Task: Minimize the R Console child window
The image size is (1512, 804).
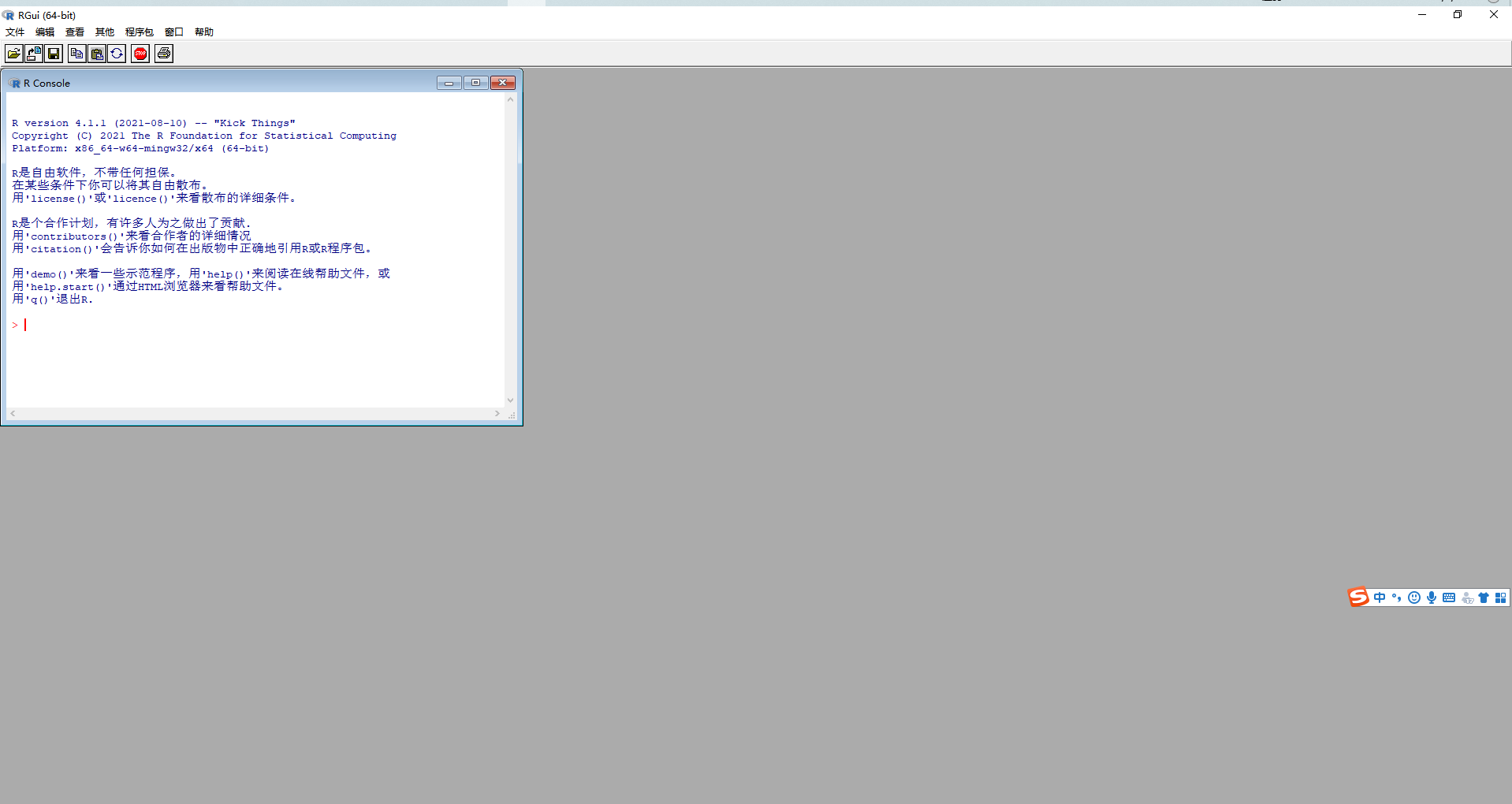Action: coord(449,83)
